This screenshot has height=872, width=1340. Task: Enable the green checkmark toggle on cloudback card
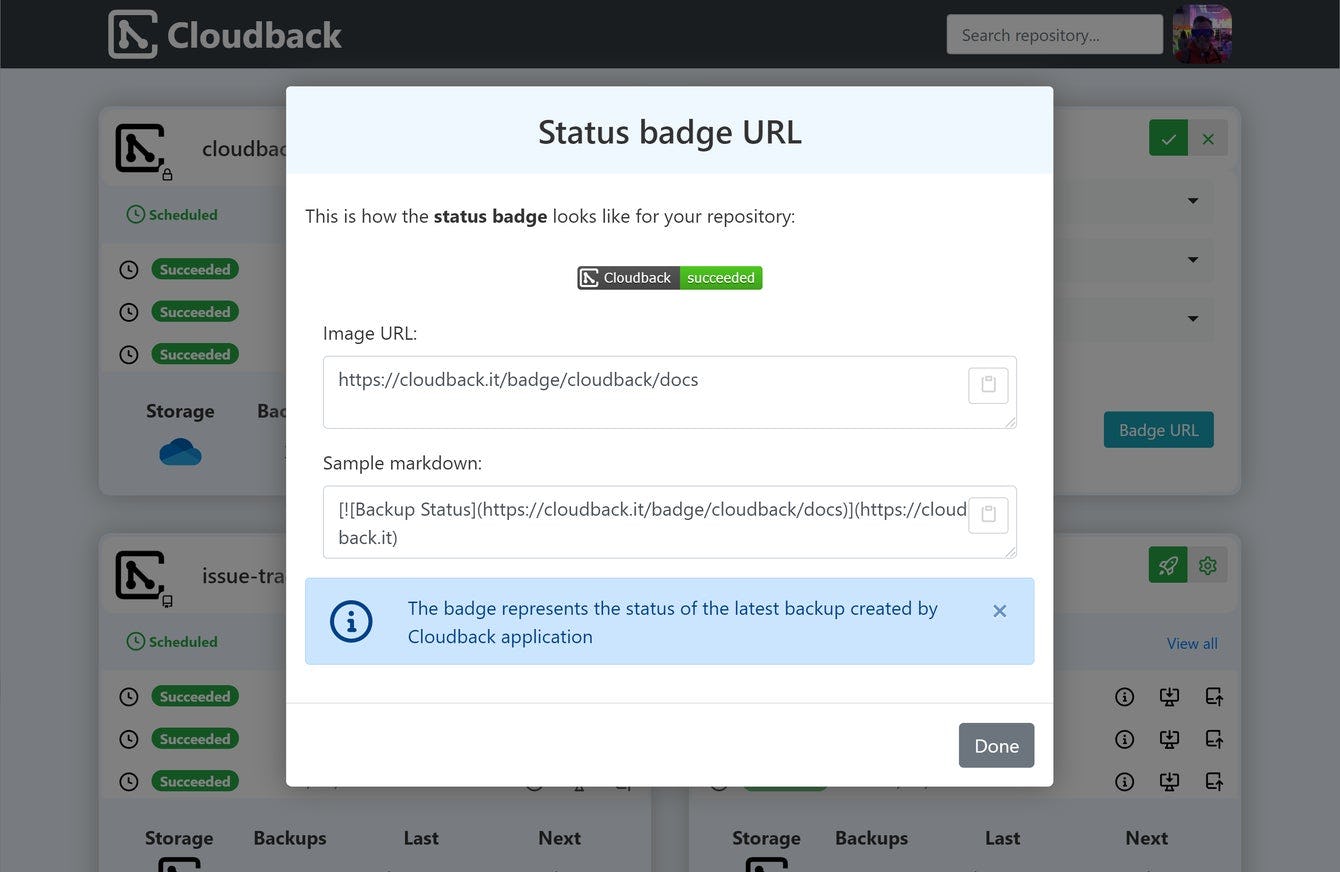(x=1167, y=138)
